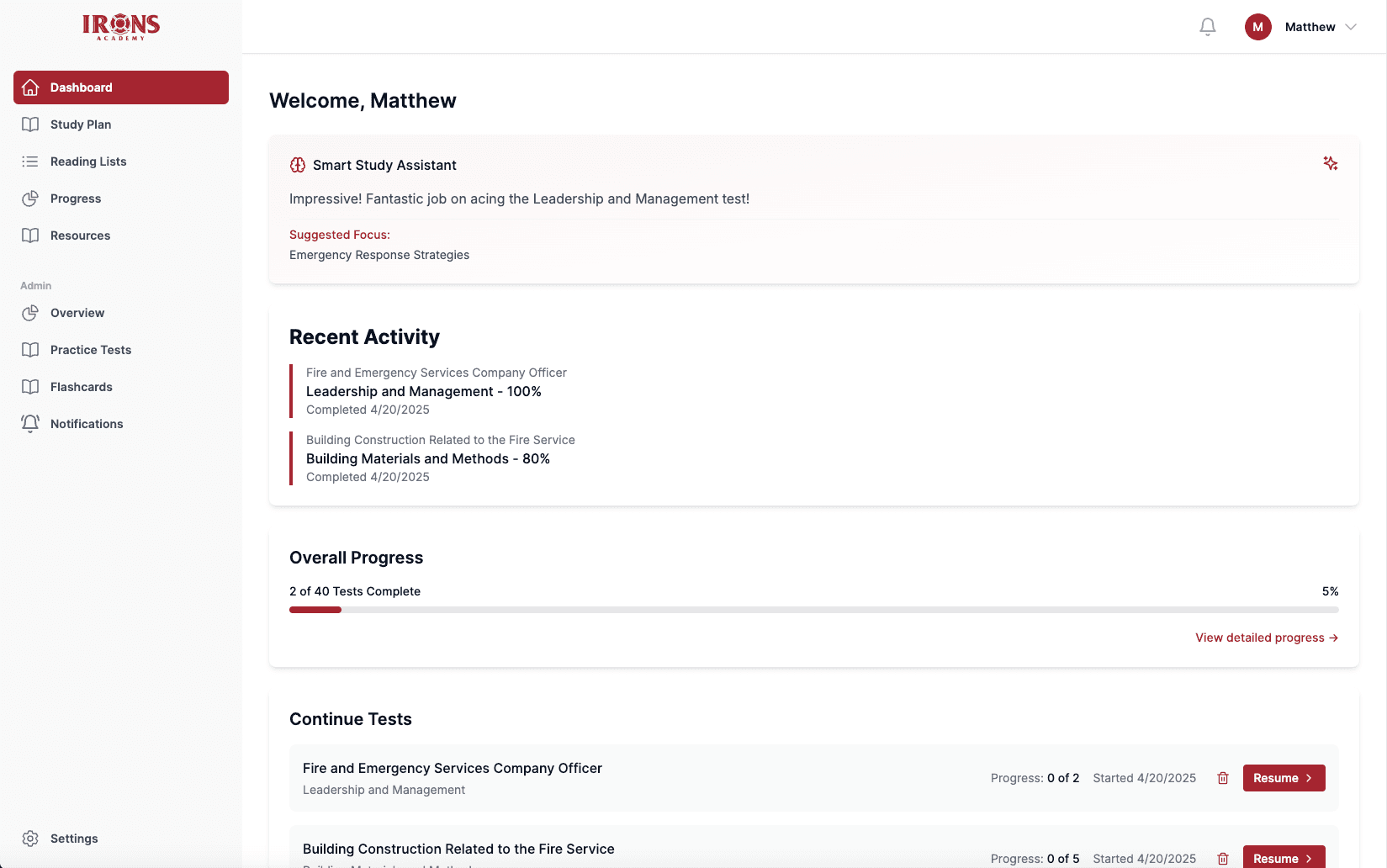Select the Study Plan book icon
The height and width of the screenshot is (868, 1387).
(30, 124)
